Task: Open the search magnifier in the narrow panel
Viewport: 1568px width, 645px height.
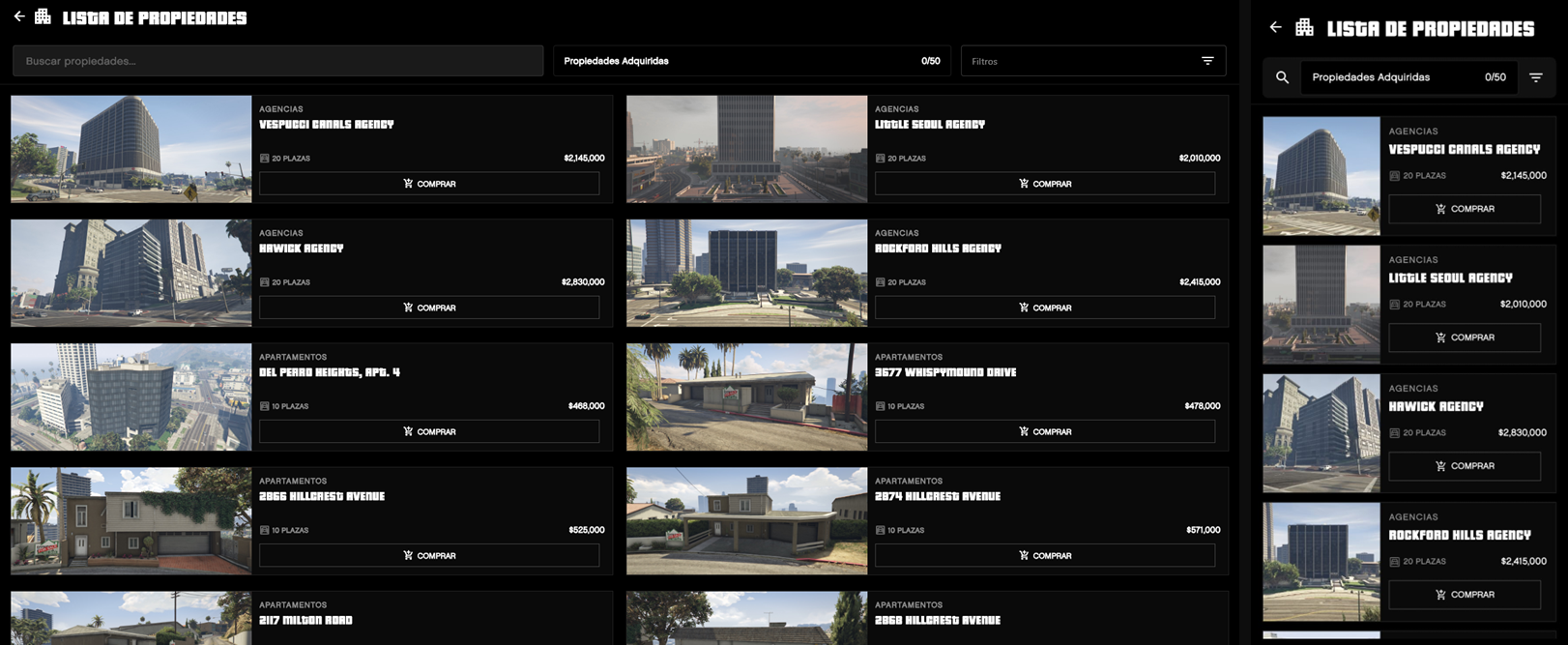Action: [x=1282, y=77]
